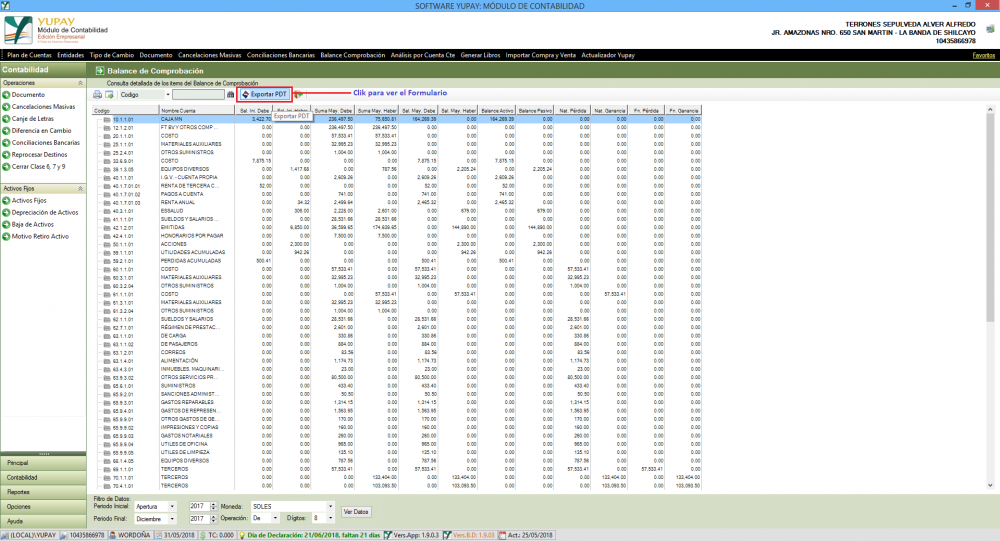Open the Importar Compra y Venta menu
The width and height of the screenshot is (1000, 541).
point(541,55)
